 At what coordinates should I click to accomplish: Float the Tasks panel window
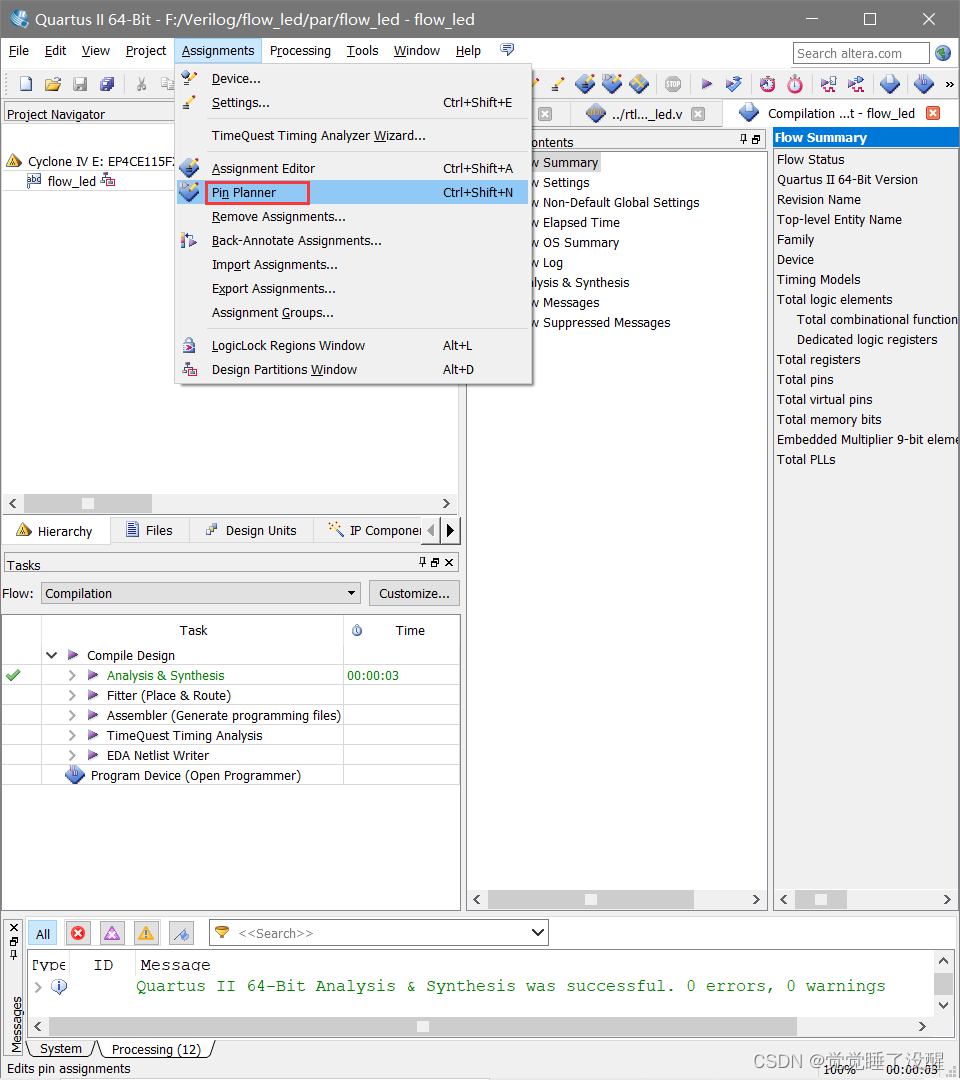[x=435, y=562]
